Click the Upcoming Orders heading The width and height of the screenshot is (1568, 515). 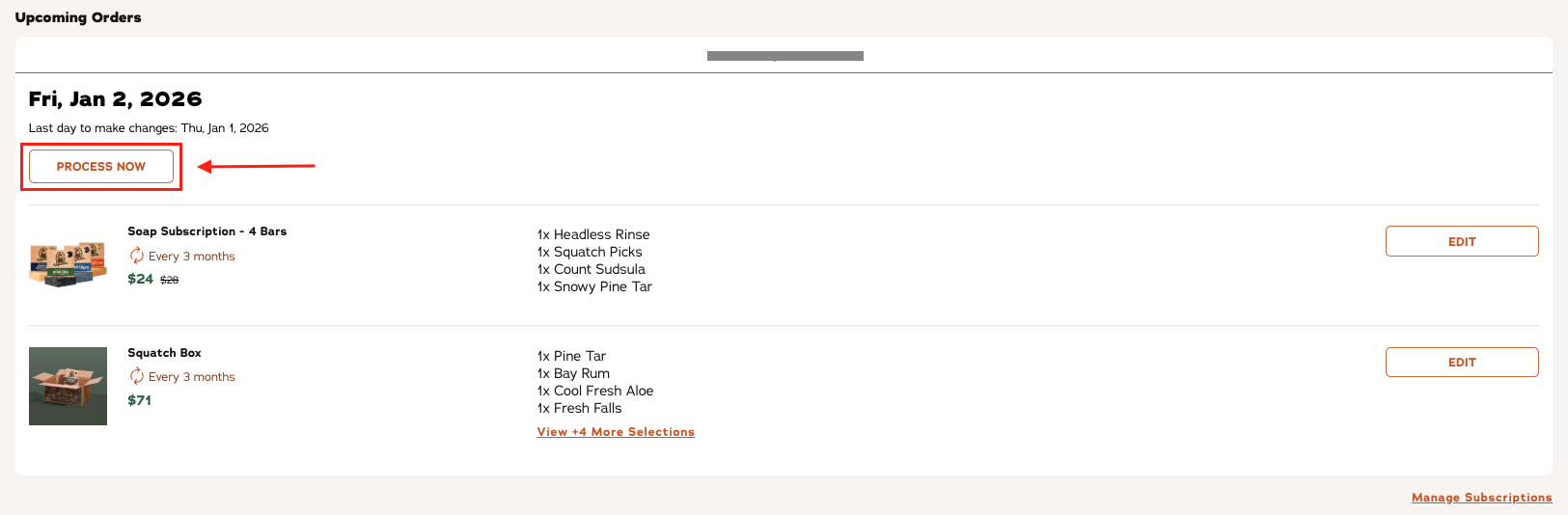pos(78,17)
